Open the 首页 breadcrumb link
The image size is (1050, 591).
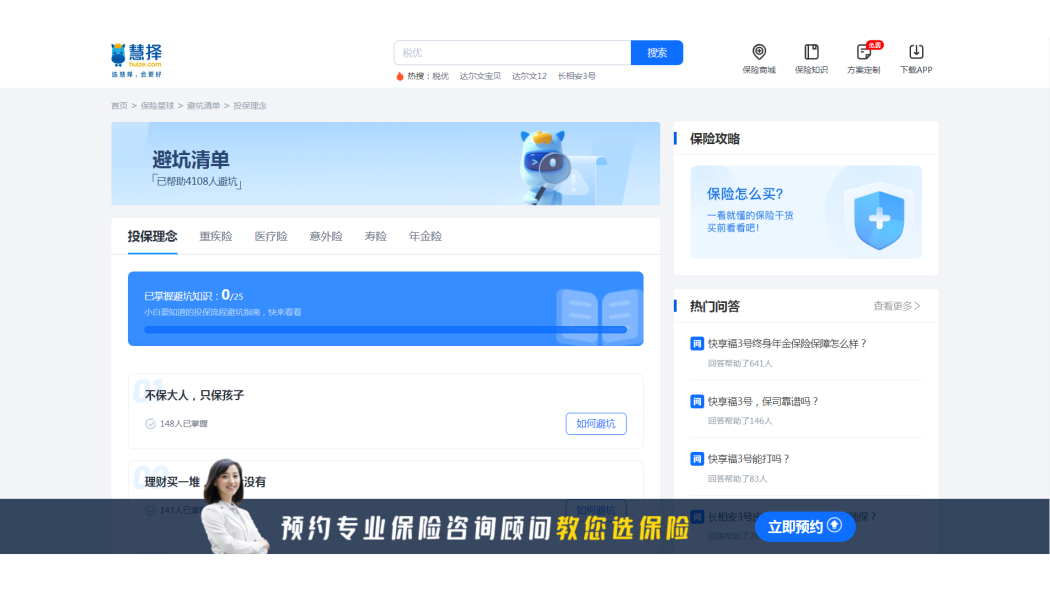(119, 106)
